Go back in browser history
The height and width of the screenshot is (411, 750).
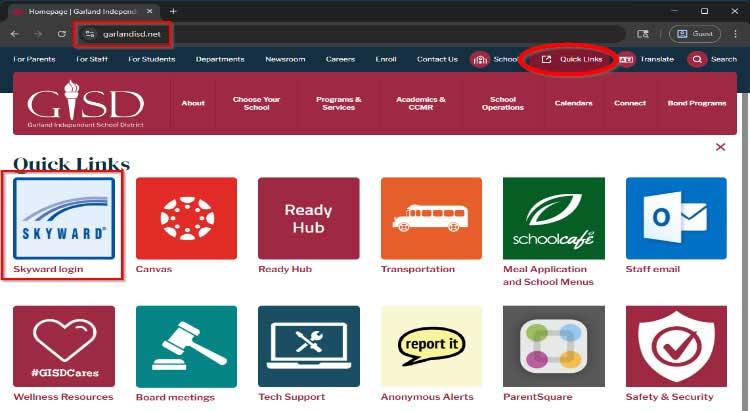15,34
